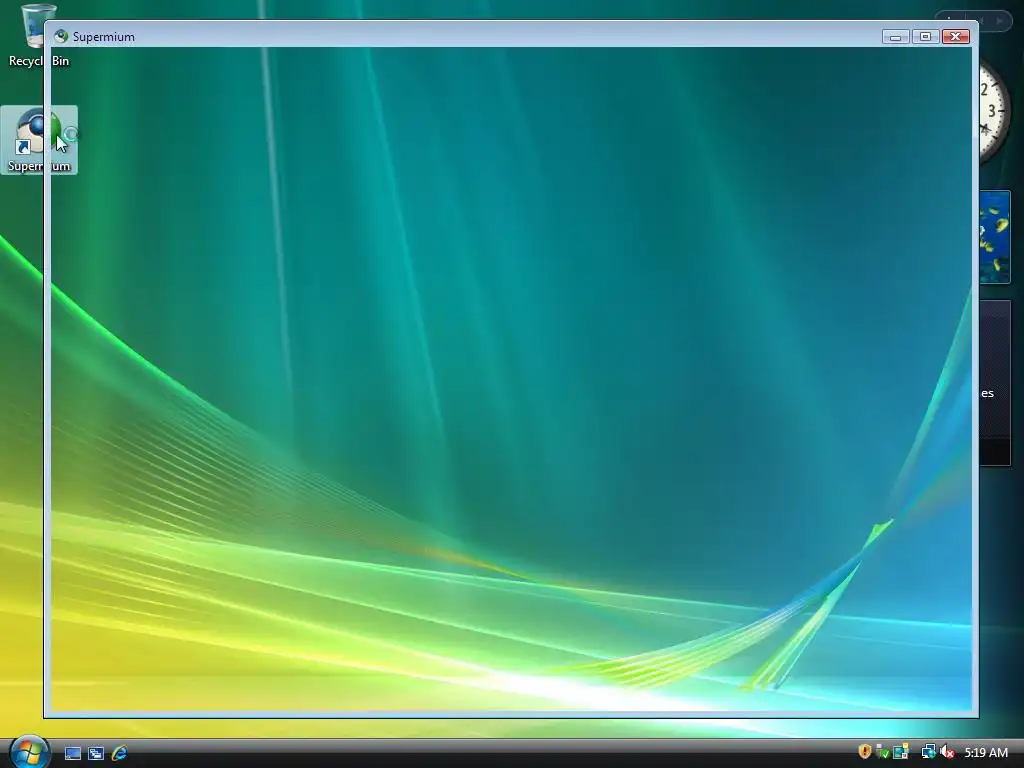Click the network connection tray icon
The height and width of the screenshot is (768, 1024).
click(928, 752)
